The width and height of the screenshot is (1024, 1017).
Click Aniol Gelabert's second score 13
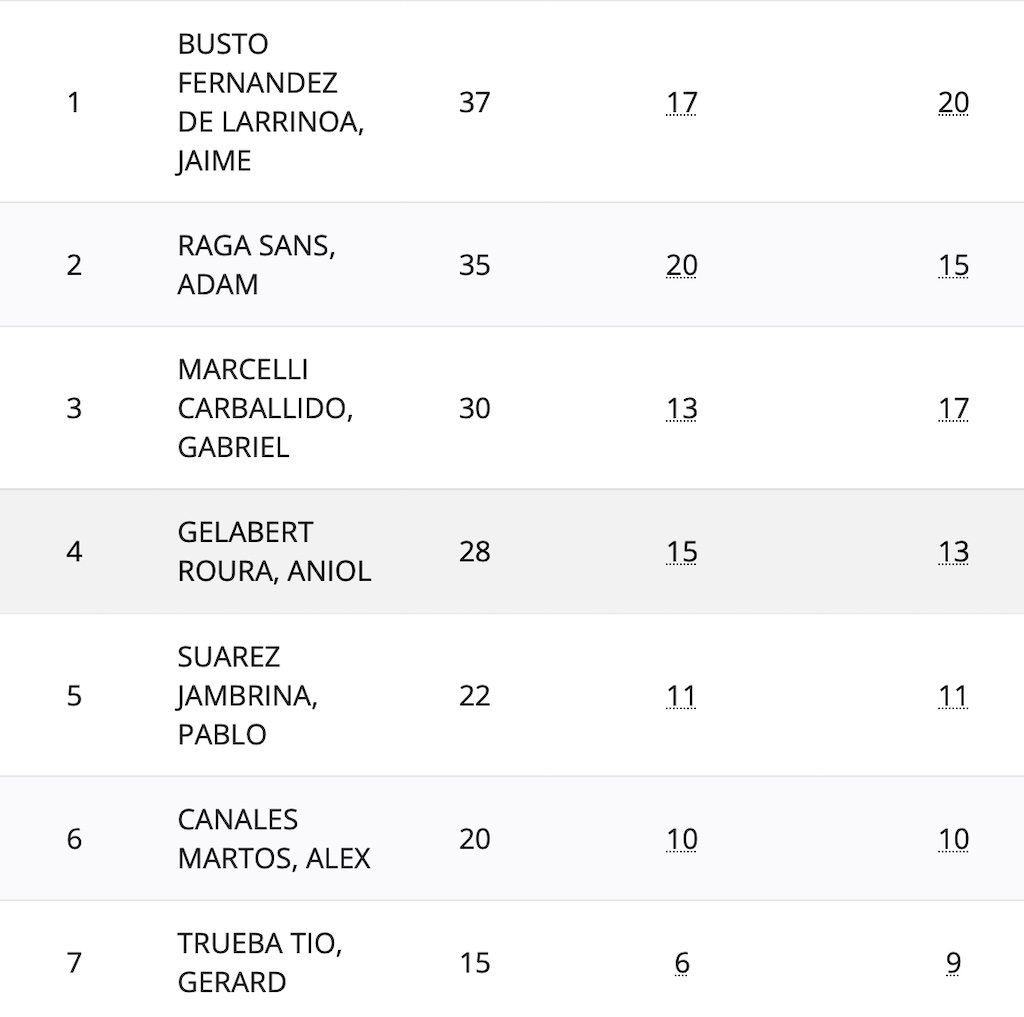(x=953, y=551)
